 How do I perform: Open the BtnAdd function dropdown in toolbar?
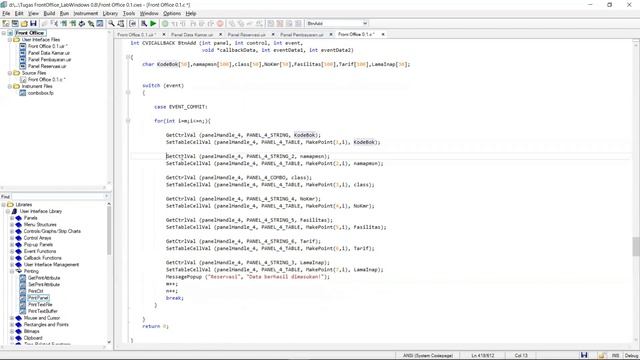tap(365, 24)
